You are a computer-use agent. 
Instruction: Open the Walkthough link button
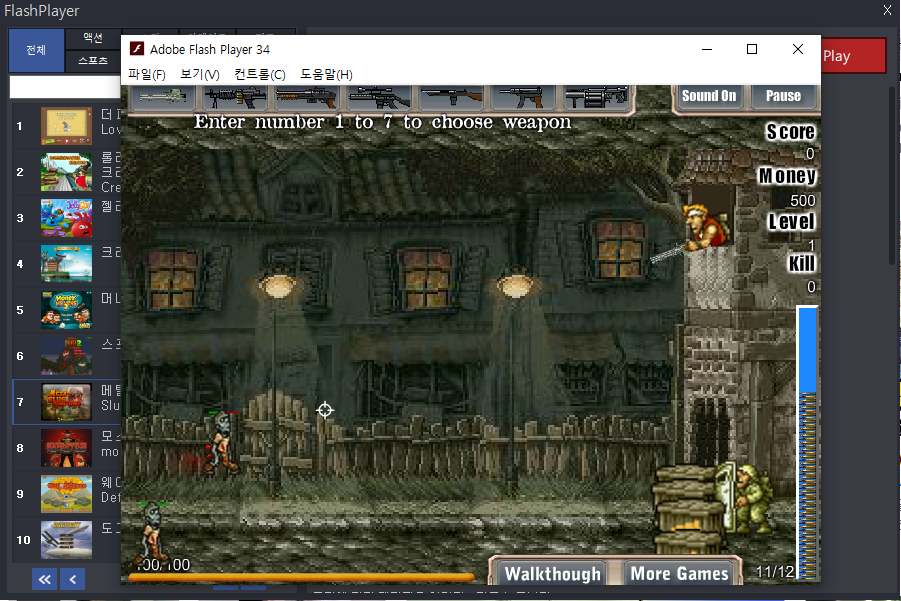coord(552,573)
